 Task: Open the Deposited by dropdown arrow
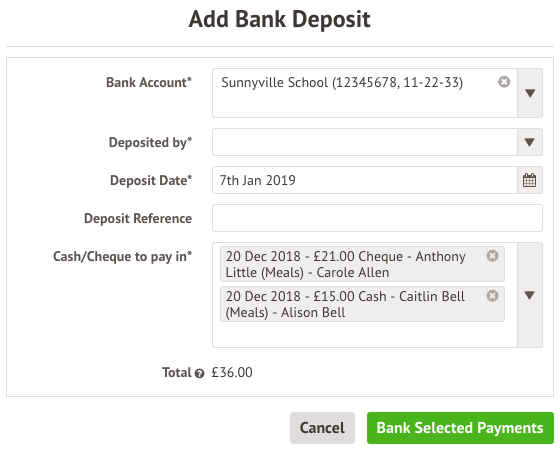[x=530, y=142]
